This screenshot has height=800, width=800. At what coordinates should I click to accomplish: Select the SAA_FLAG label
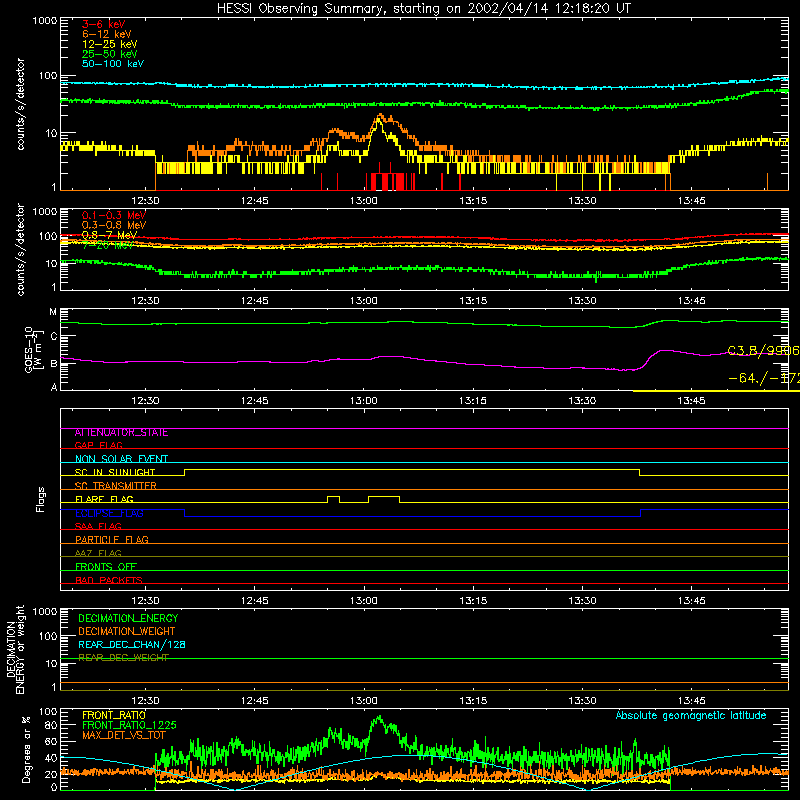[x=98, y=526]
